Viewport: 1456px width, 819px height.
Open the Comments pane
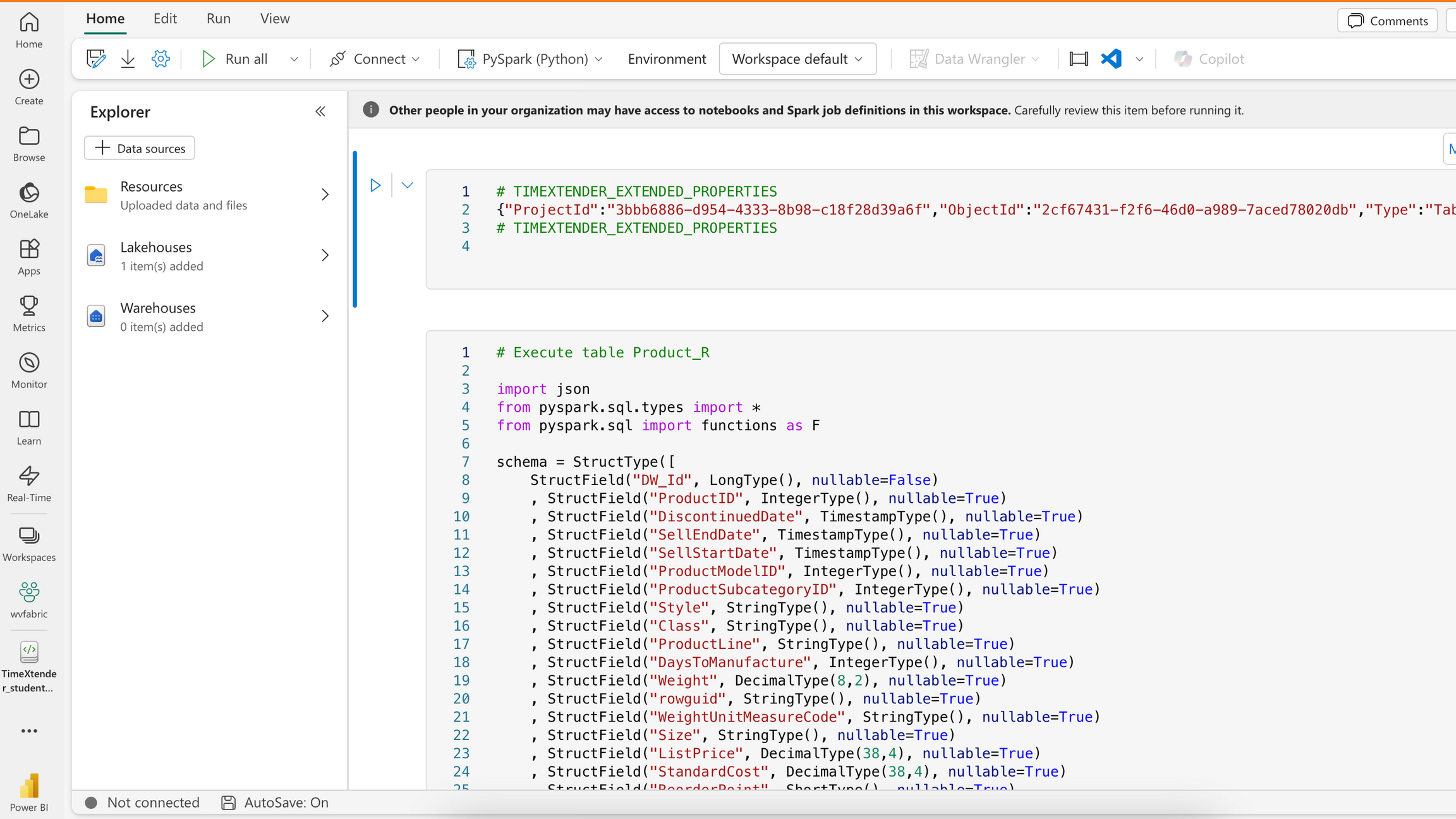(1388, 21)
